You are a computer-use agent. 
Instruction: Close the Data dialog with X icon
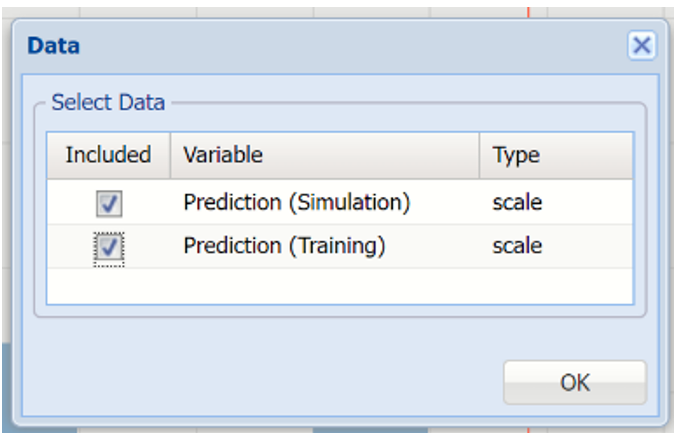click(641, 45)
